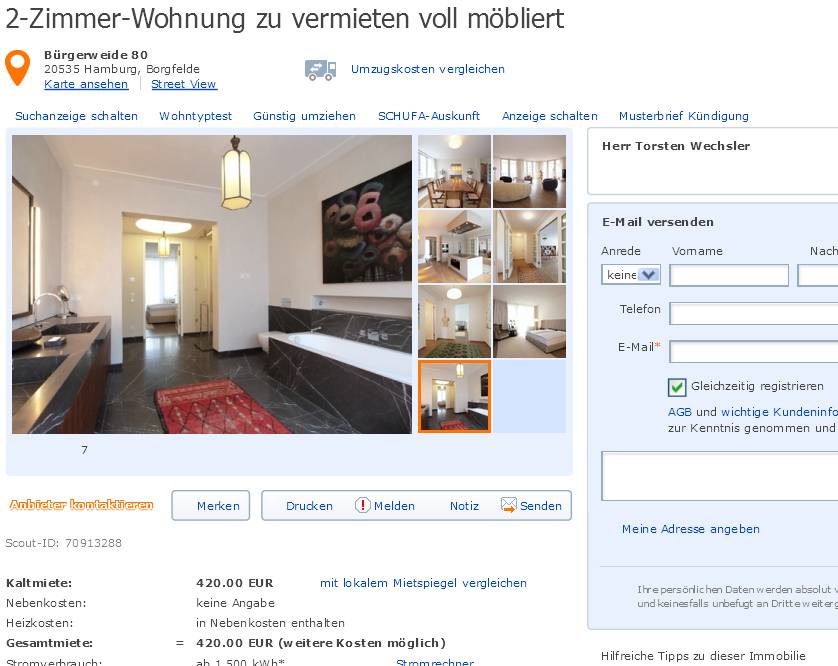Open the Anrede dropdown
The width and height of the screenshot is (838, 666).
click(x=631, y=275)
